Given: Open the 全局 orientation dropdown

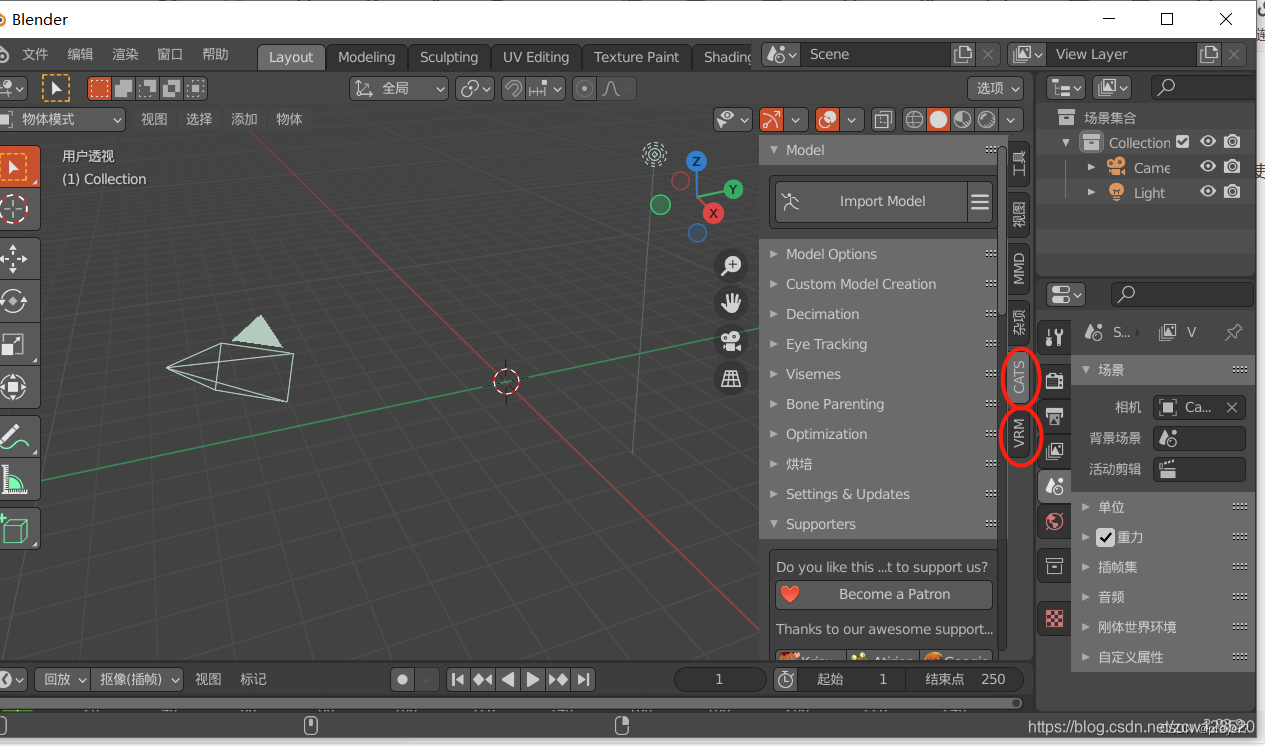Looking at the screenshot, I should (x=399, y=88).
